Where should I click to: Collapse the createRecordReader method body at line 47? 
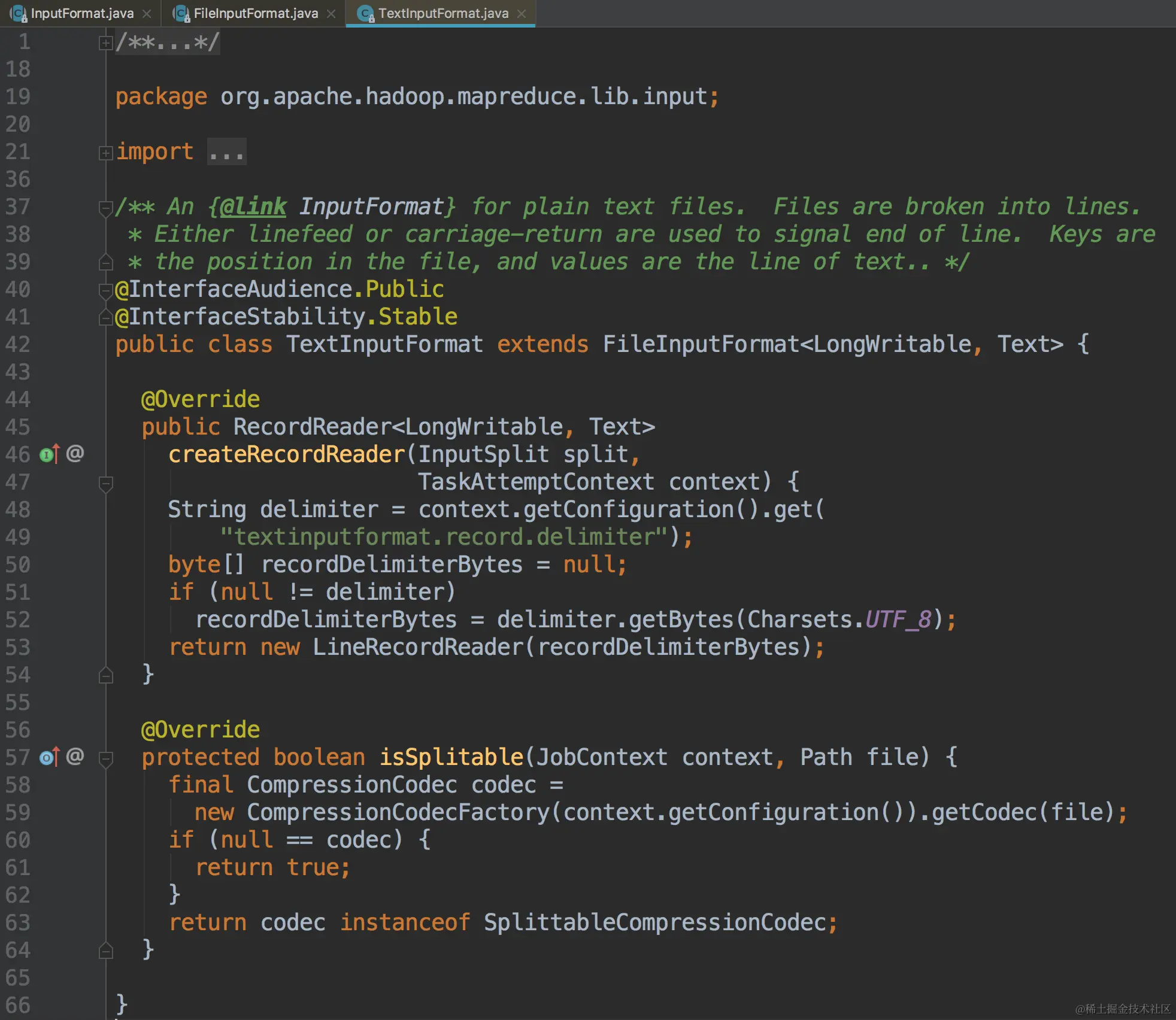coord(105,483)
